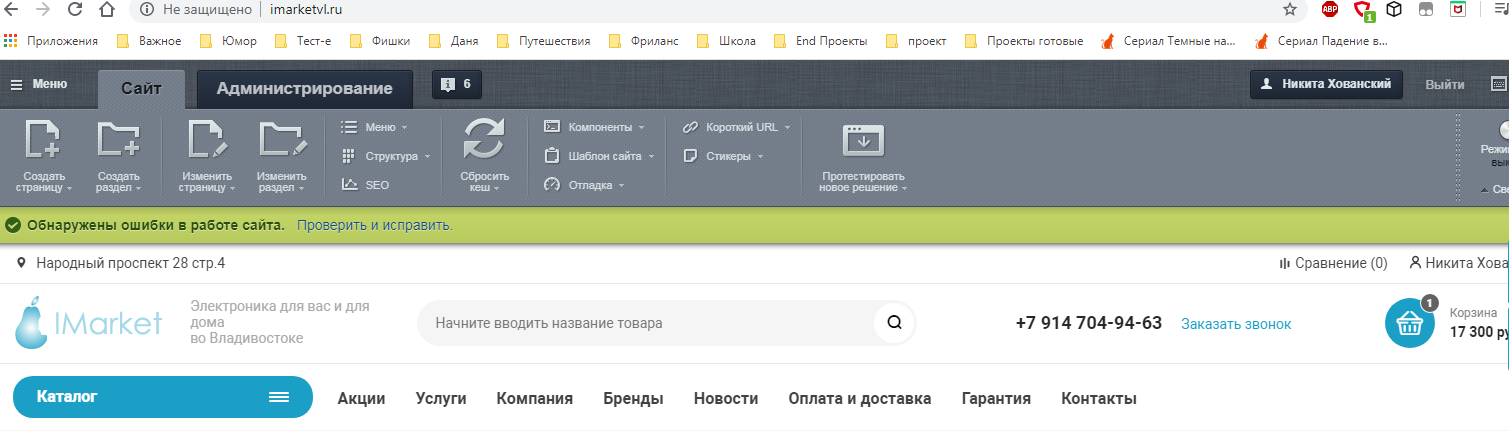This screenshot has height=431, width=1509.
Task: Click the Создать раздел folder icon
Action: click(118, 139)
